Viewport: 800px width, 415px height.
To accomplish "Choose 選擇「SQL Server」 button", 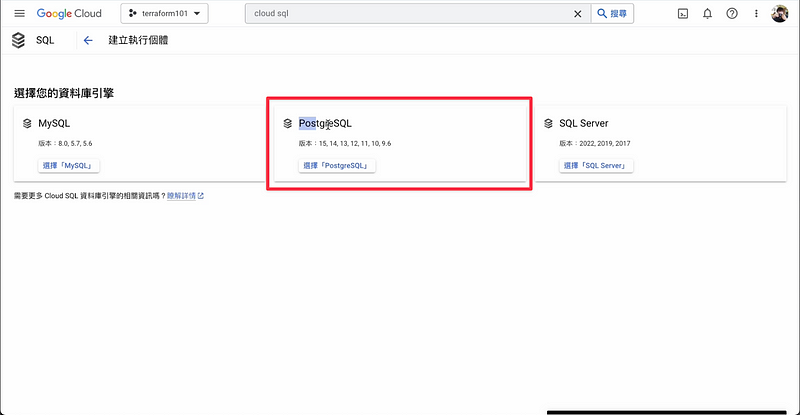I will [596, 166].
